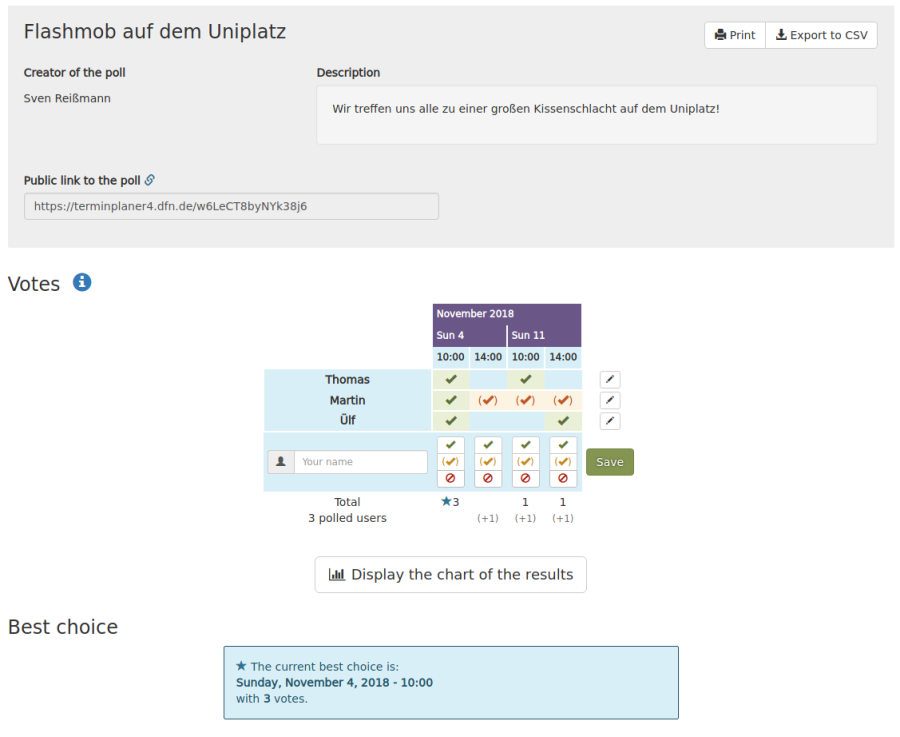900x737 pixels.
Task: Click the pencil icon in Ülf's row
Action: (609, 421)
